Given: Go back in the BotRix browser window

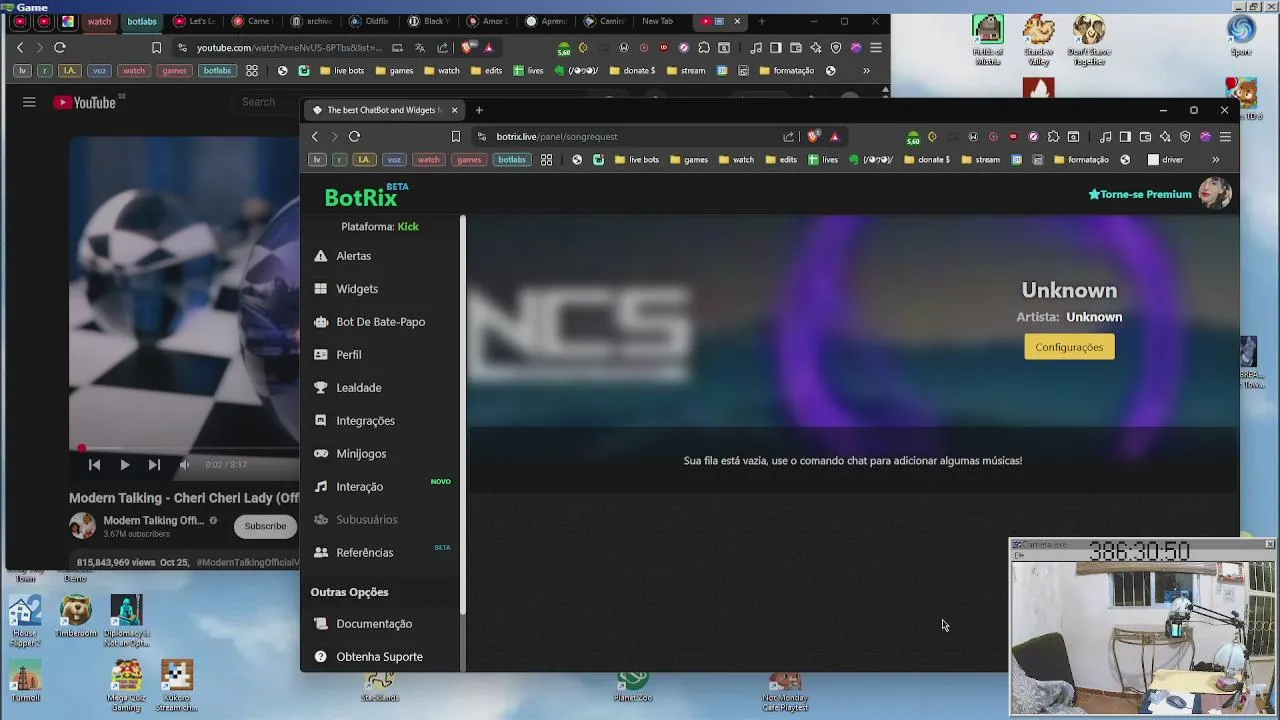Looking at the screenshot, I should [x=315, y=137].
